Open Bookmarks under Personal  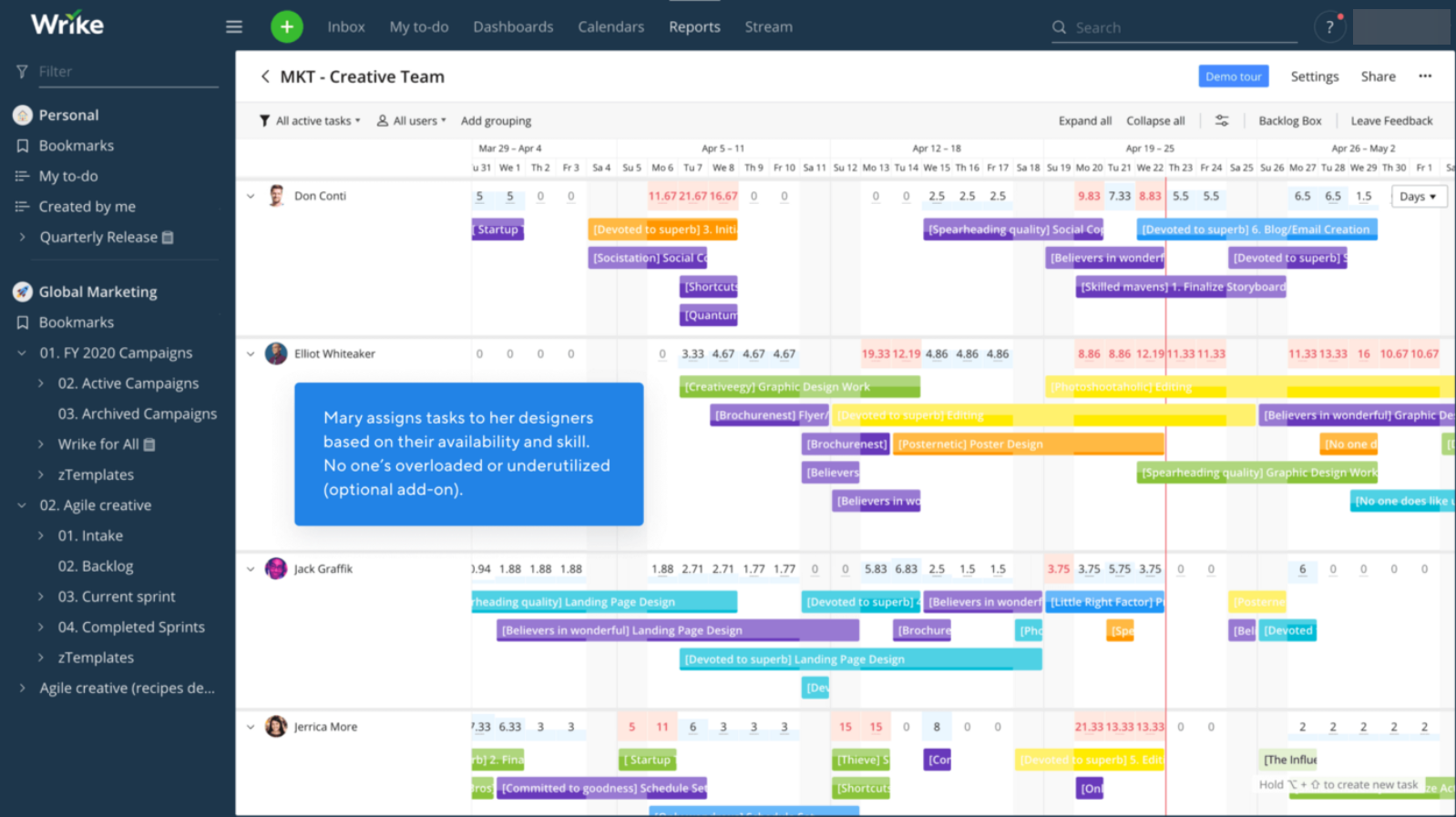77,146
